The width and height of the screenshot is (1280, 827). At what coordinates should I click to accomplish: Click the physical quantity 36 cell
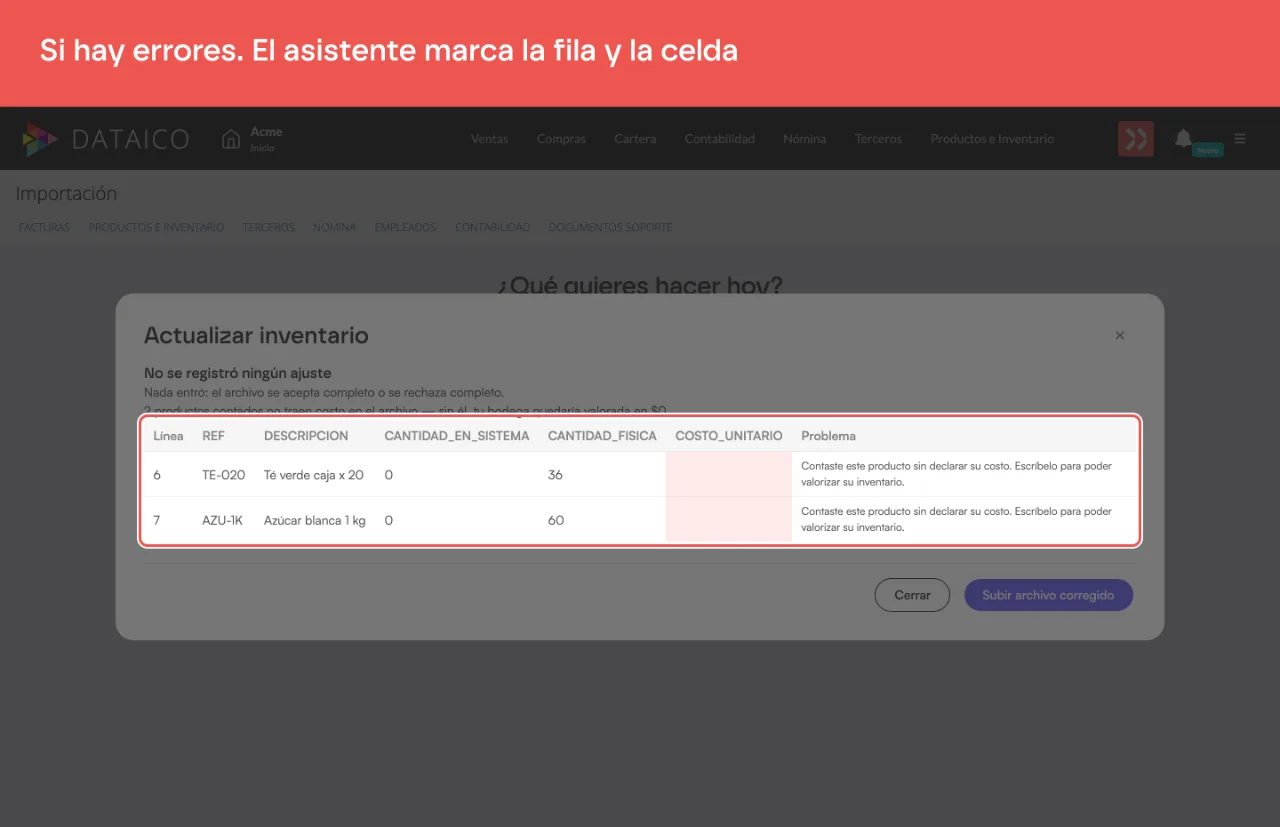coord(555,475)
